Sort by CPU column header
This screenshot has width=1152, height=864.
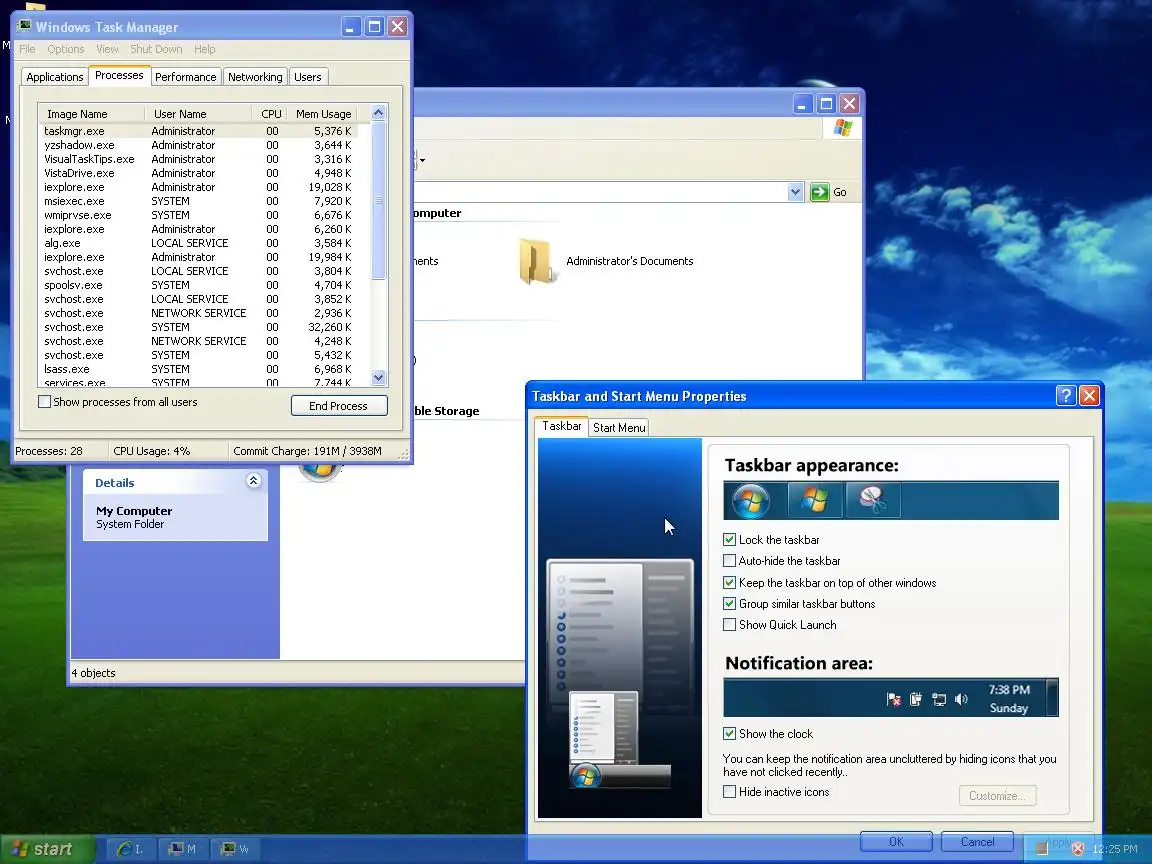pyautogui.click(x=268, y=114)
